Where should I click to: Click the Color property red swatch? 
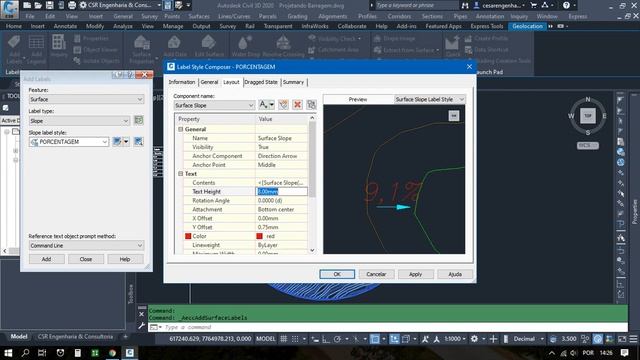click(188, 236)
